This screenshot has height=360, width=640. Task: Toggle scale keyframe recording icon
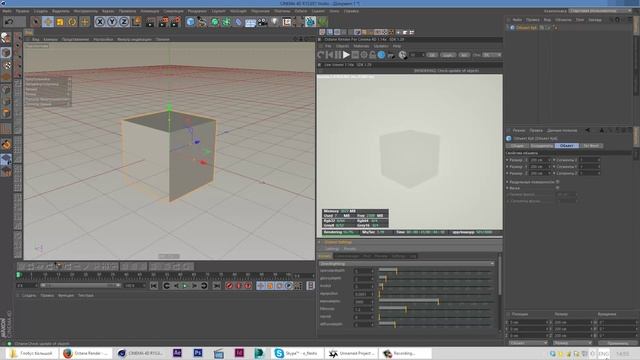pos(270,286)
